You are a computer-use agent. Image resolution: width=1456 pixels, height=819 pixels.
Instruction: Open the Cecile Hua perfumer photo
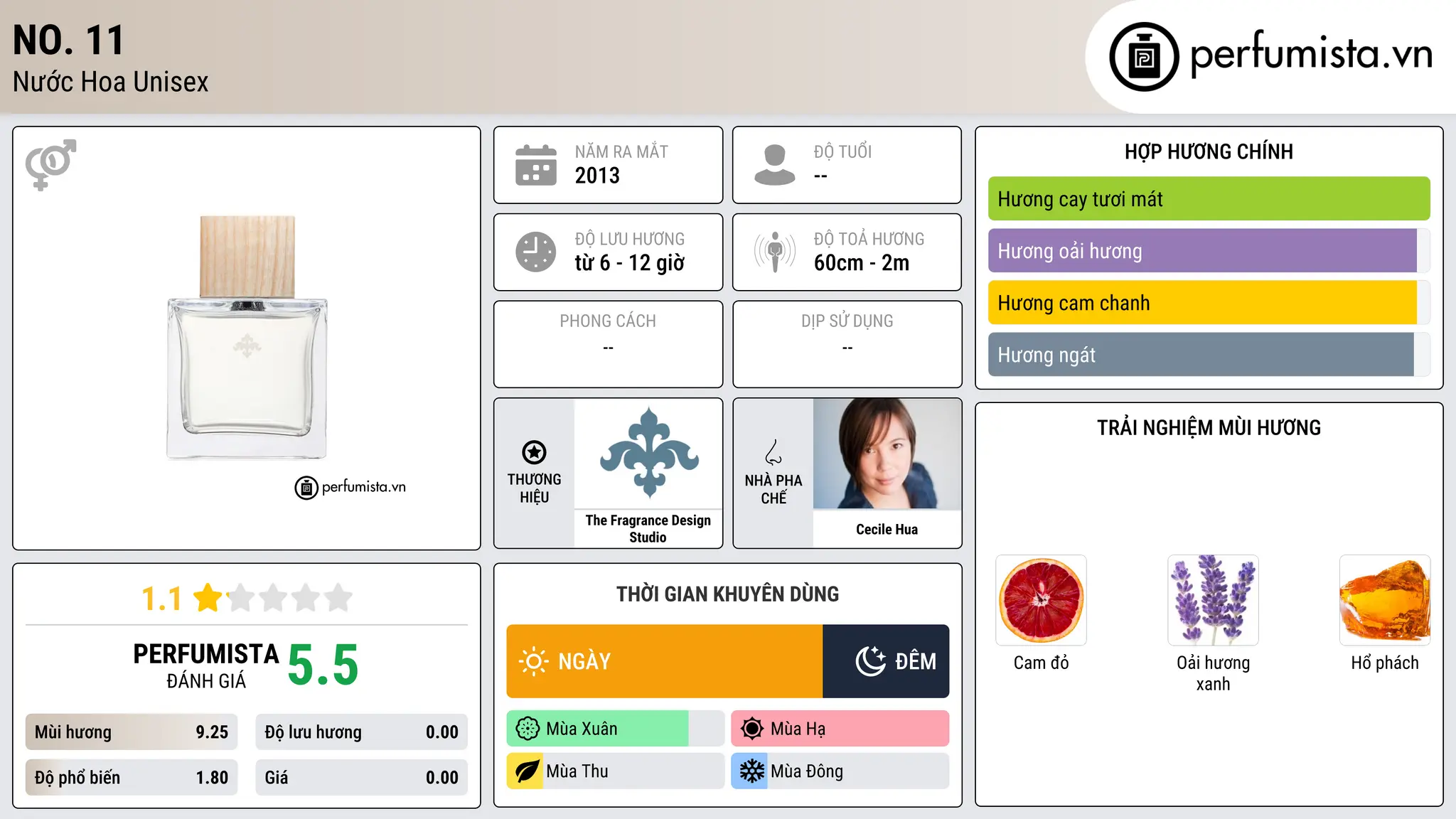[887, 454]
